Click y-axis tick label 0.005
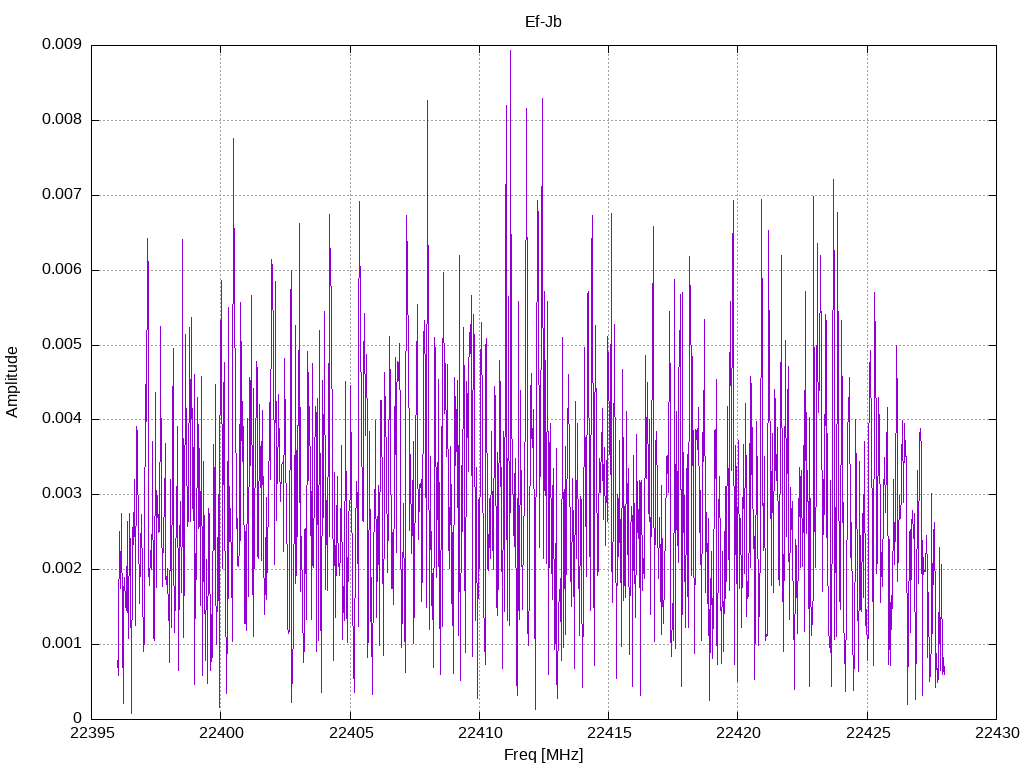 click(62, 344)
